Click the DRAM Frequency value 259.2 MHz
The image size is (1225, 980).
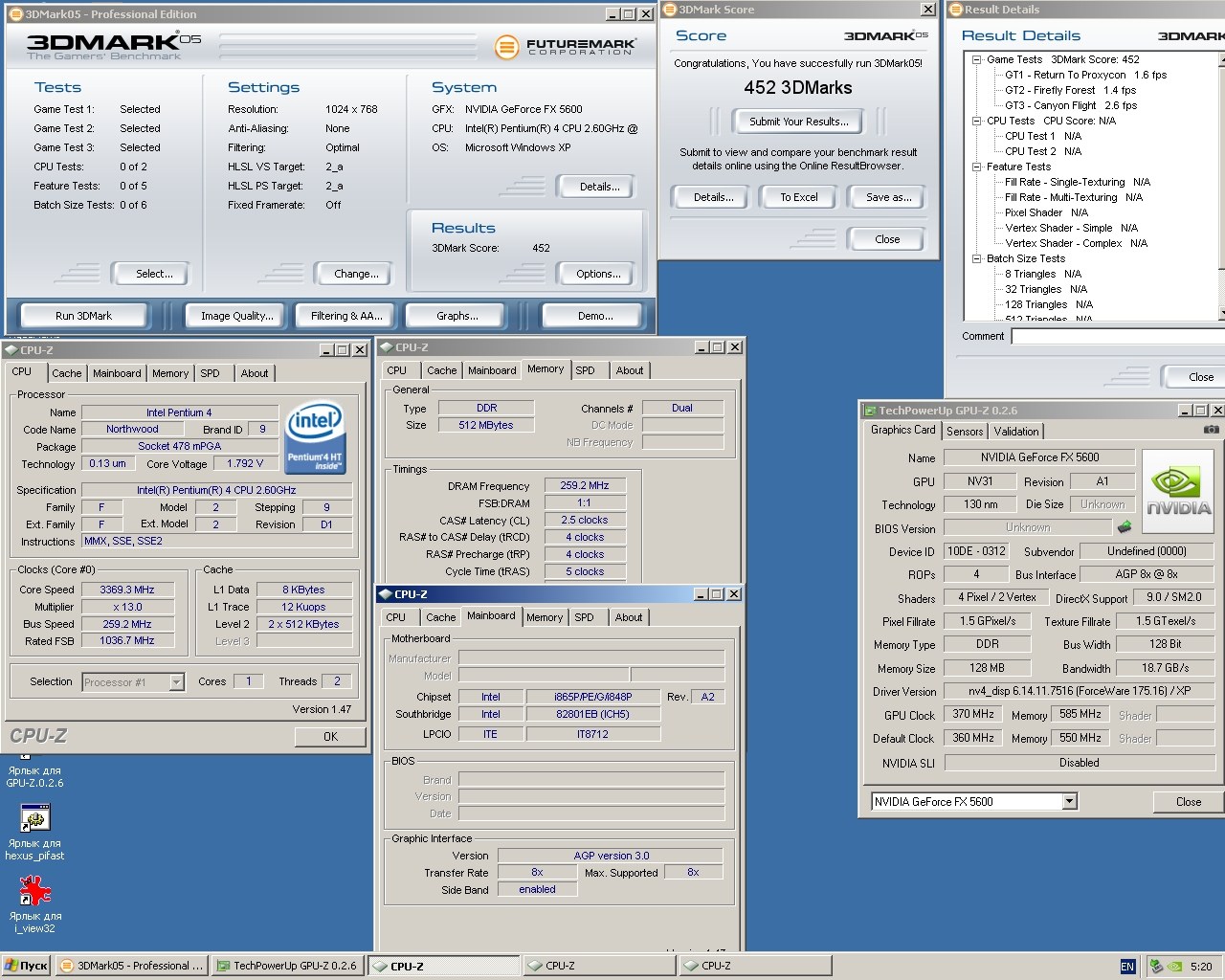pos(585,485)
